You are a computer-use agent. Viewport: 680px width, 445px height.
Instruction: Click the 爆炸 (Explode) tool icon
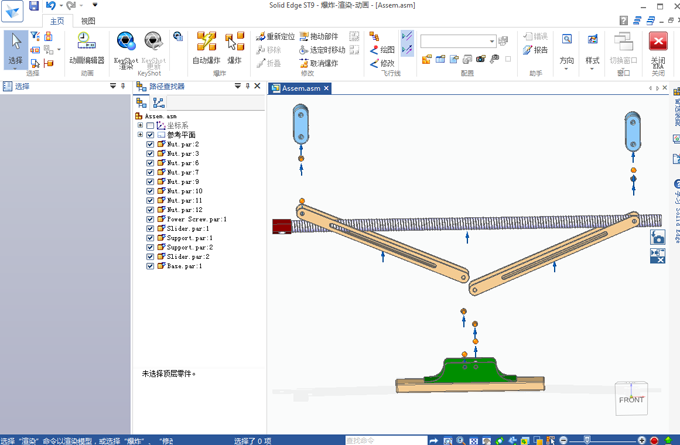coord(235,45)
